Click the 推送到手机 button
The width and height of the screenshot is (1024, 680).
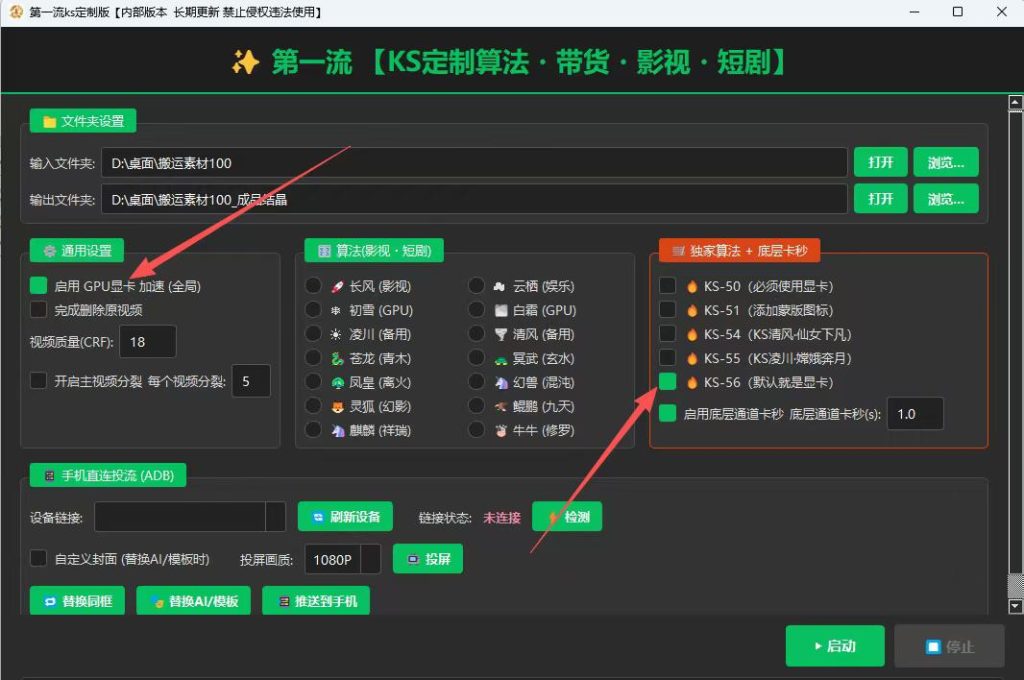coord(316,601)
